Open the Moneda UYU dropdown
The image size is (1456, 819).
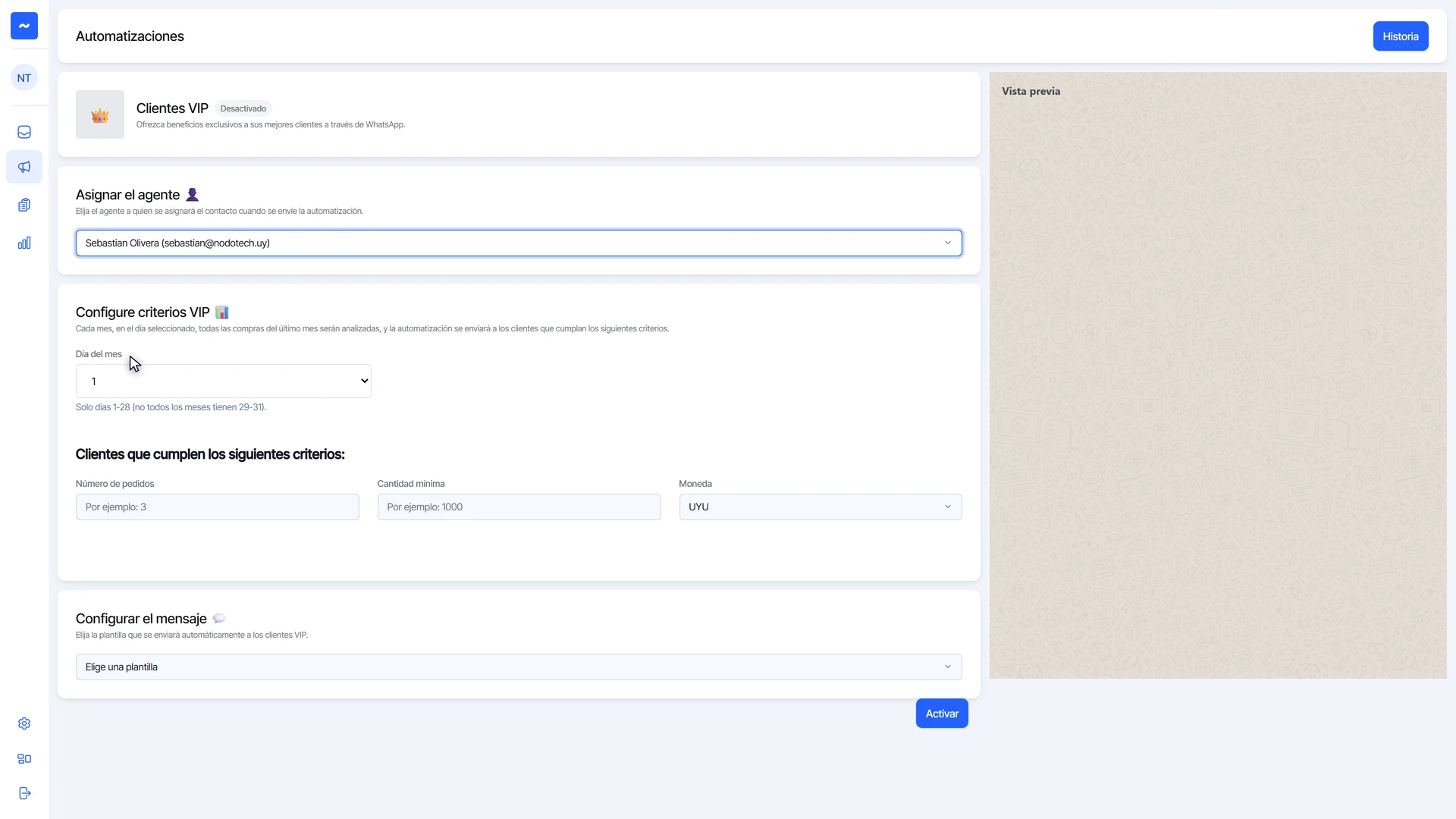[x=821, y=507]
